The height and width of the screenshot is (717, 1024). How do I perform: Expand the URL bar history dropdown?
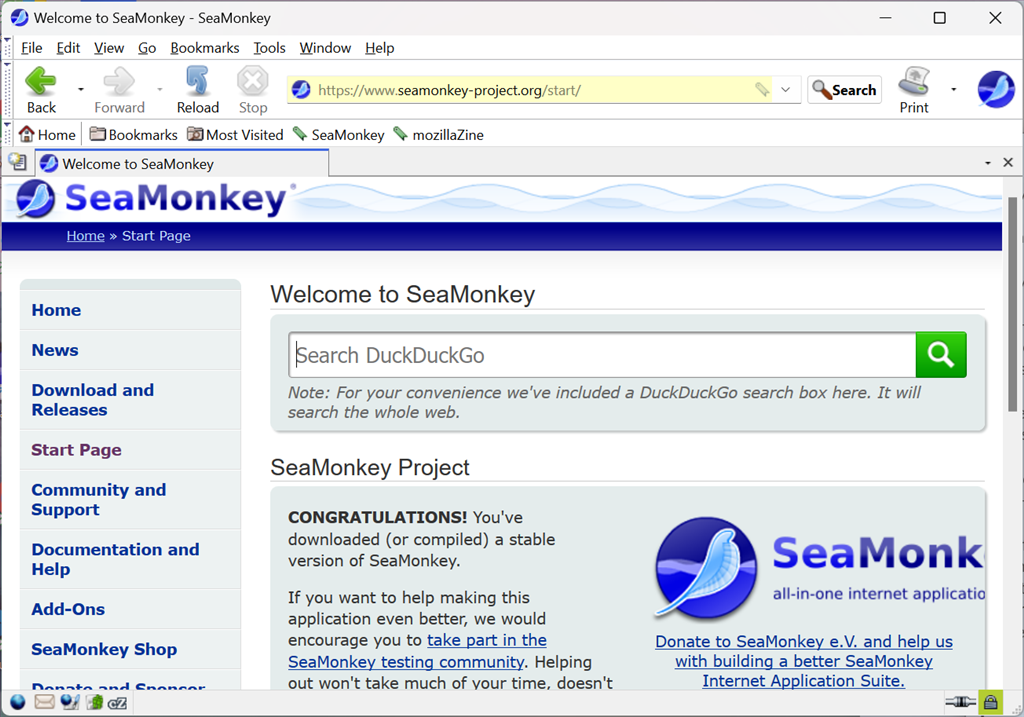[x=786, y=90]
